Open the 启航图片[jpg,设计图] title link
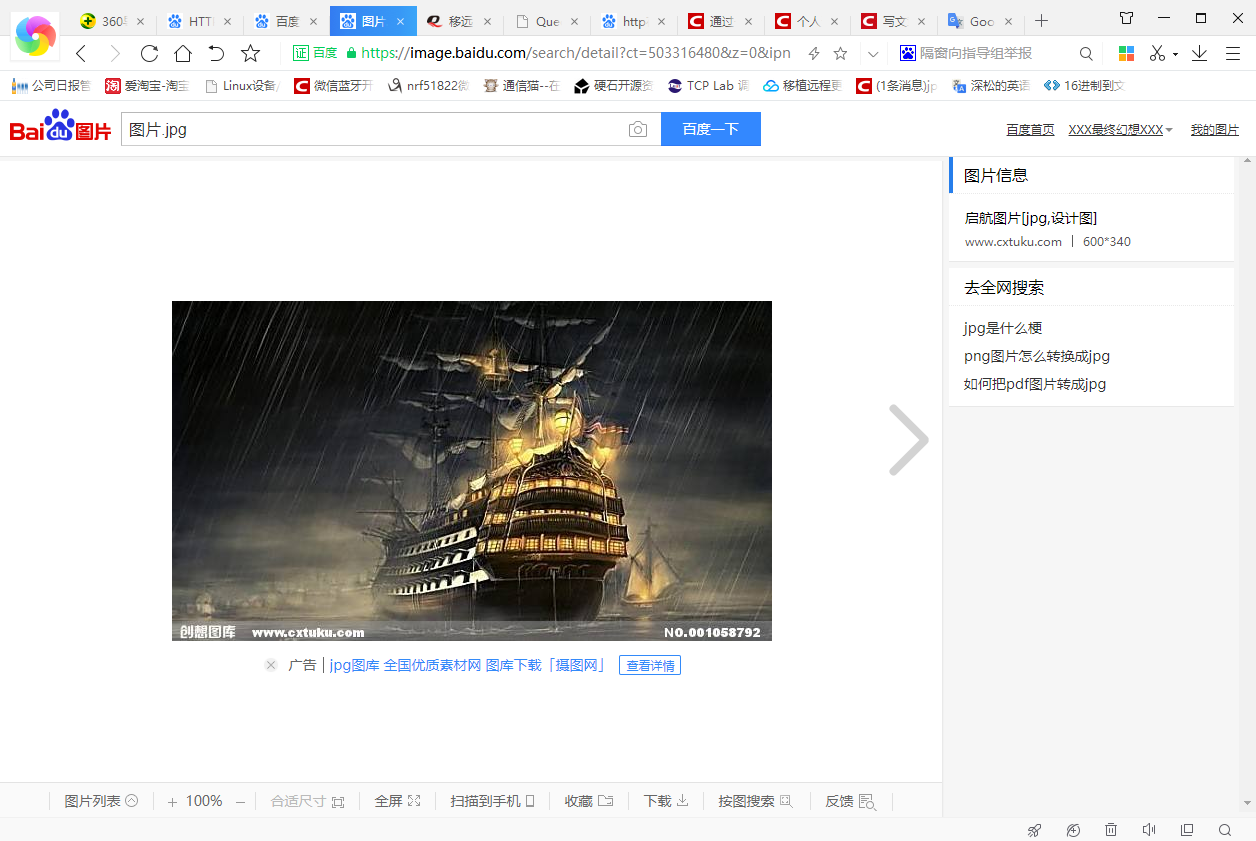 1031,218
